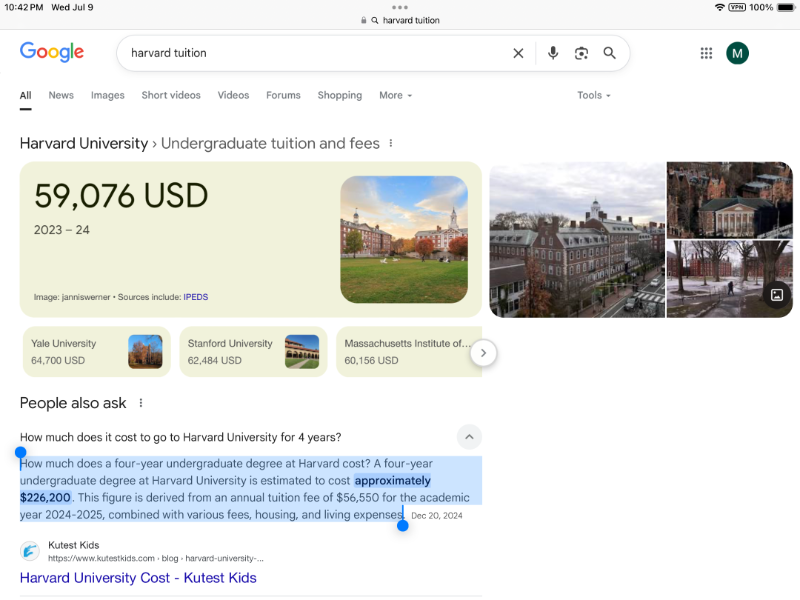Screen dimensions: 800x600
Task: Tap the end text selection handle
Action: [403, 526]
